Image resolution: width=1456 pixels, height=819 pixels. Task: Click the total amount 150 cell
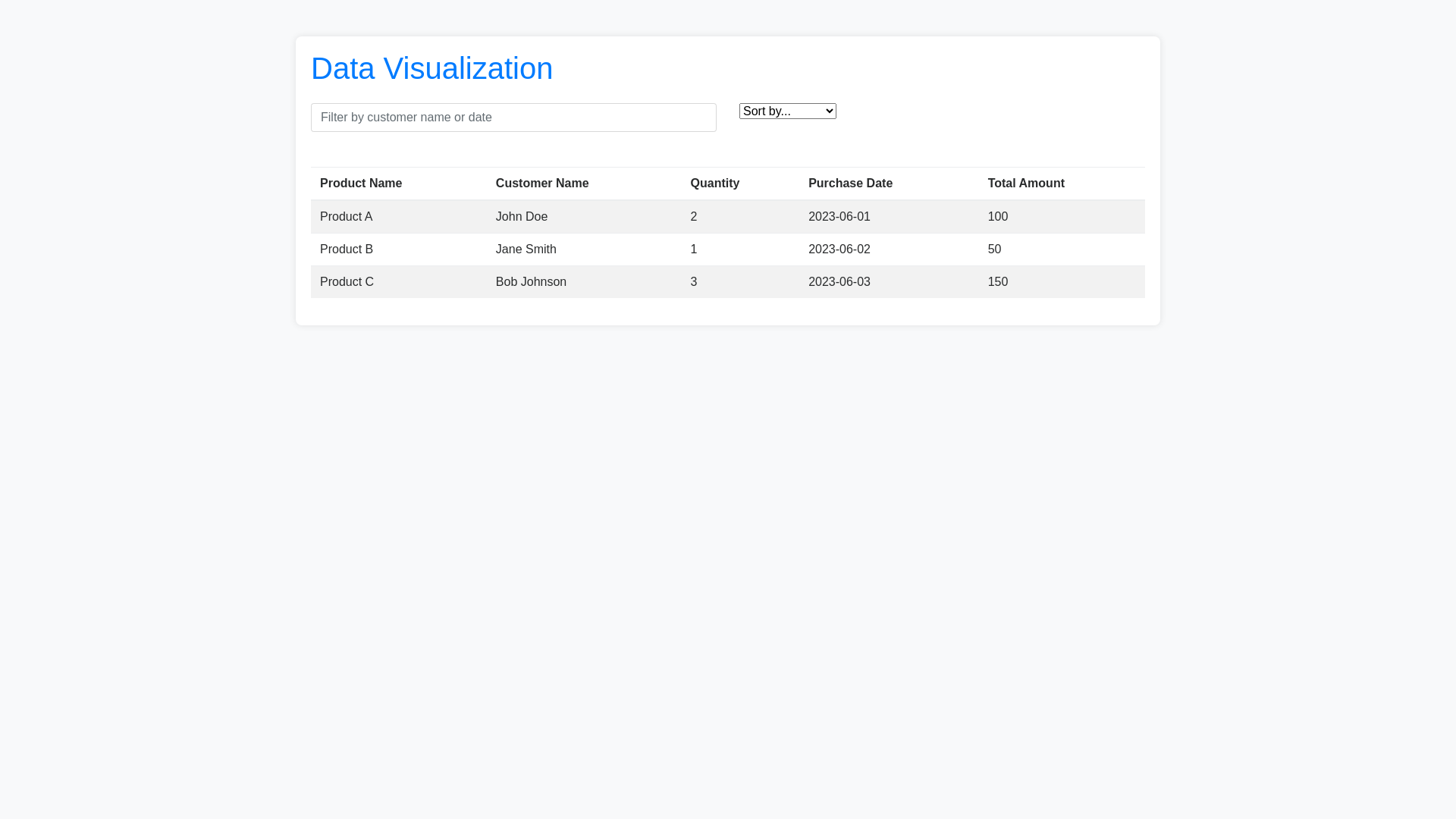(x=997, y=282)
